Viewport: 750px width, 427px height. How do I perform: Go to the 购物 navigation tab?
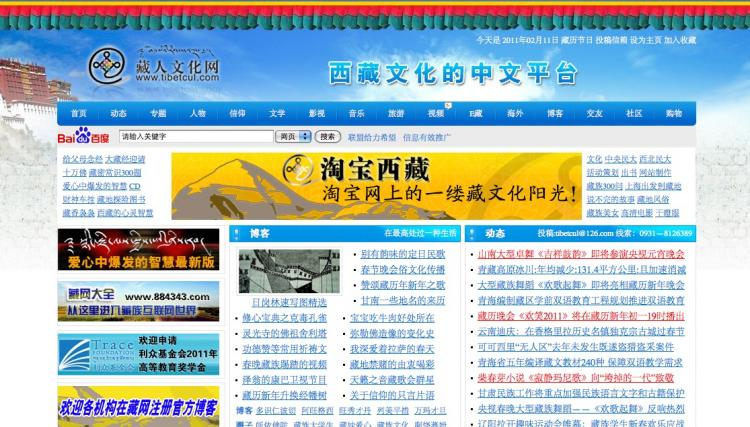pyautogui.click(x=674, y=114)
